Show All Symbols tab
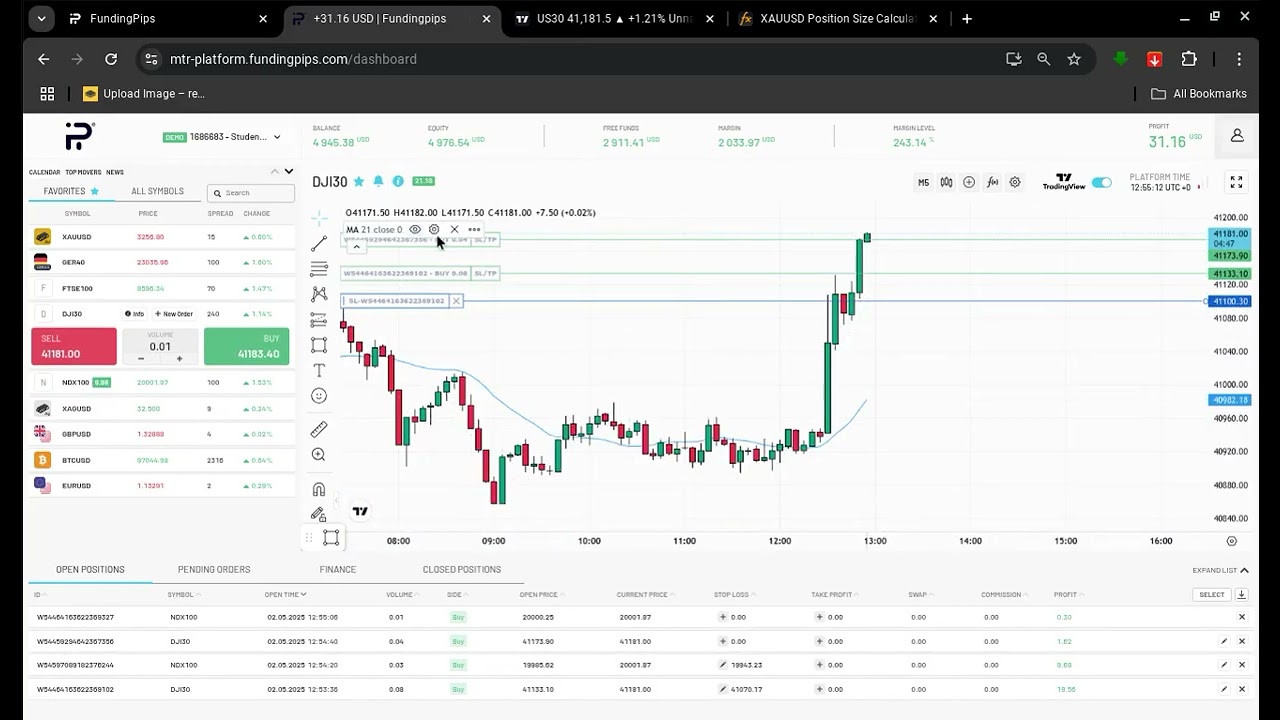This screenshot has width=1280, height=720. tap(157, 191)
